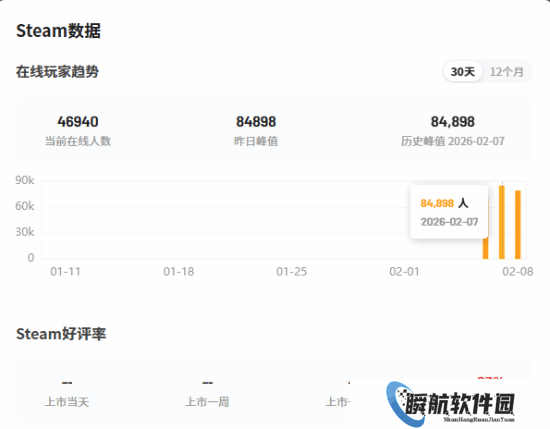Click the tallest orange bar in chart
This screenshot has width=550, height=429.
point(502,222)
